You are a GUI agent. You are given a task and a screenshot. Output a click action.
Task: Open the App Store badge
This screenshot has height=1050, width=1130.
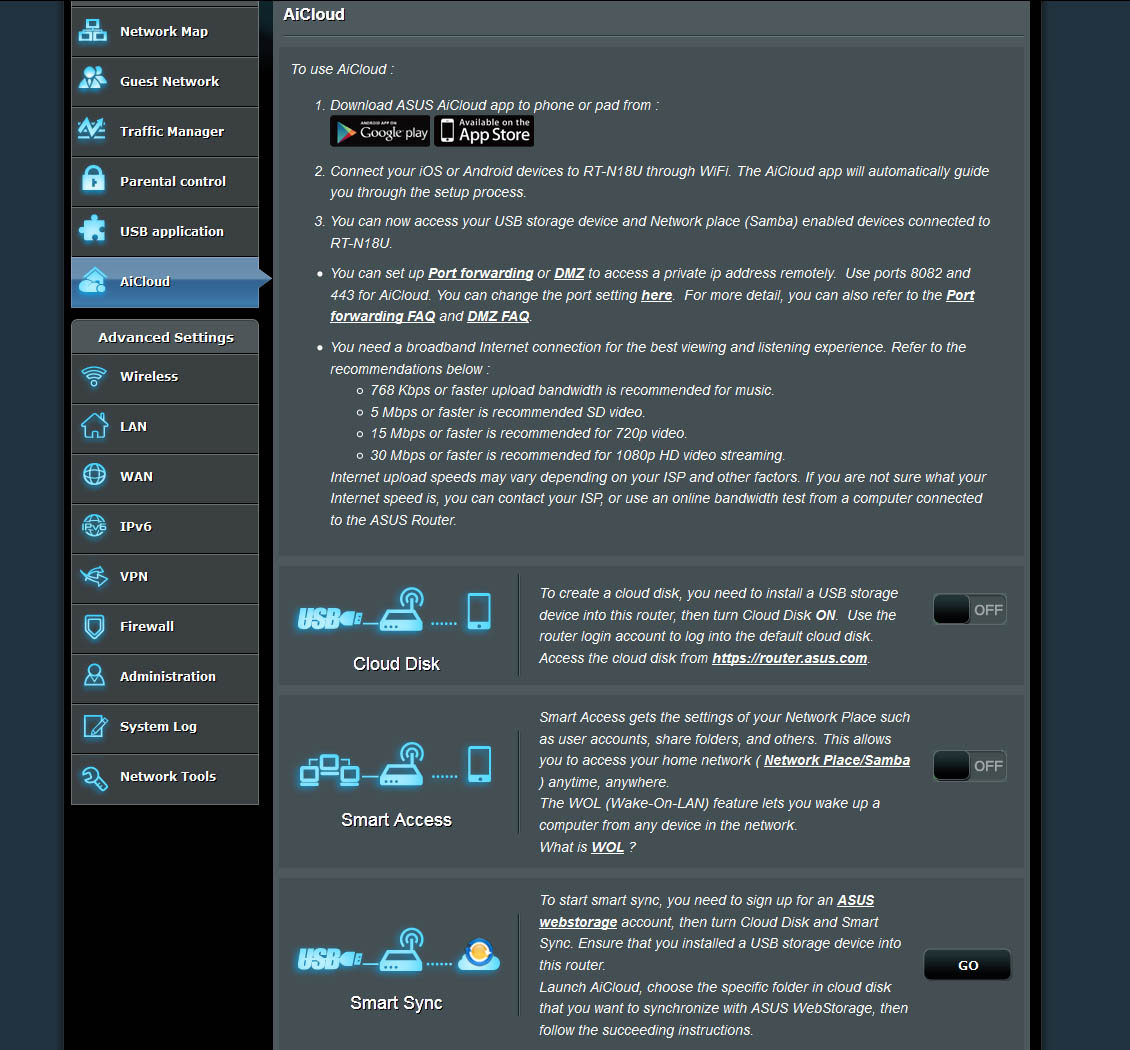(484, 131)
